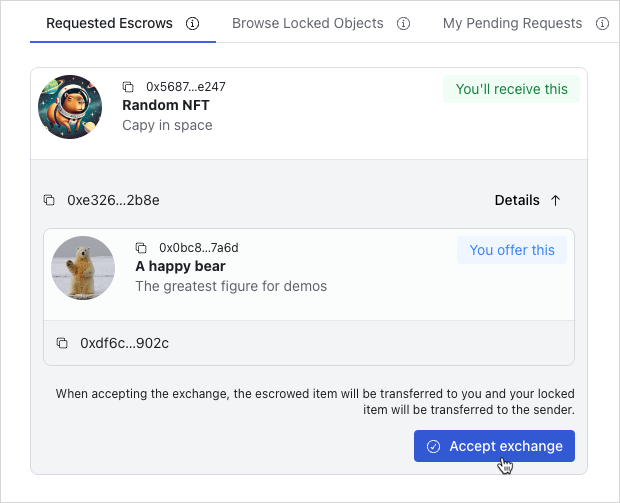
Task: Open the Browse Locked Objects tab
Action: (x=307, y=23)
